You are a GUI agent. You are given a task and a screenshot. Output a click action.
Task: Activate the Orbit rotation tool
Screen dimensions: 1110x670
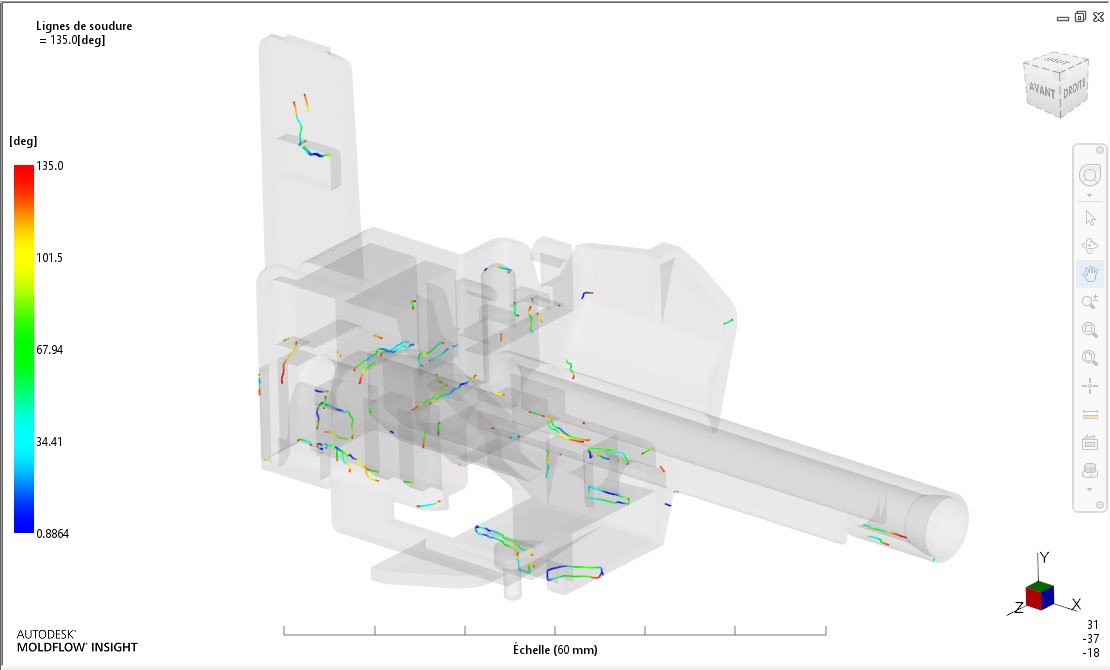[1089, 246]
